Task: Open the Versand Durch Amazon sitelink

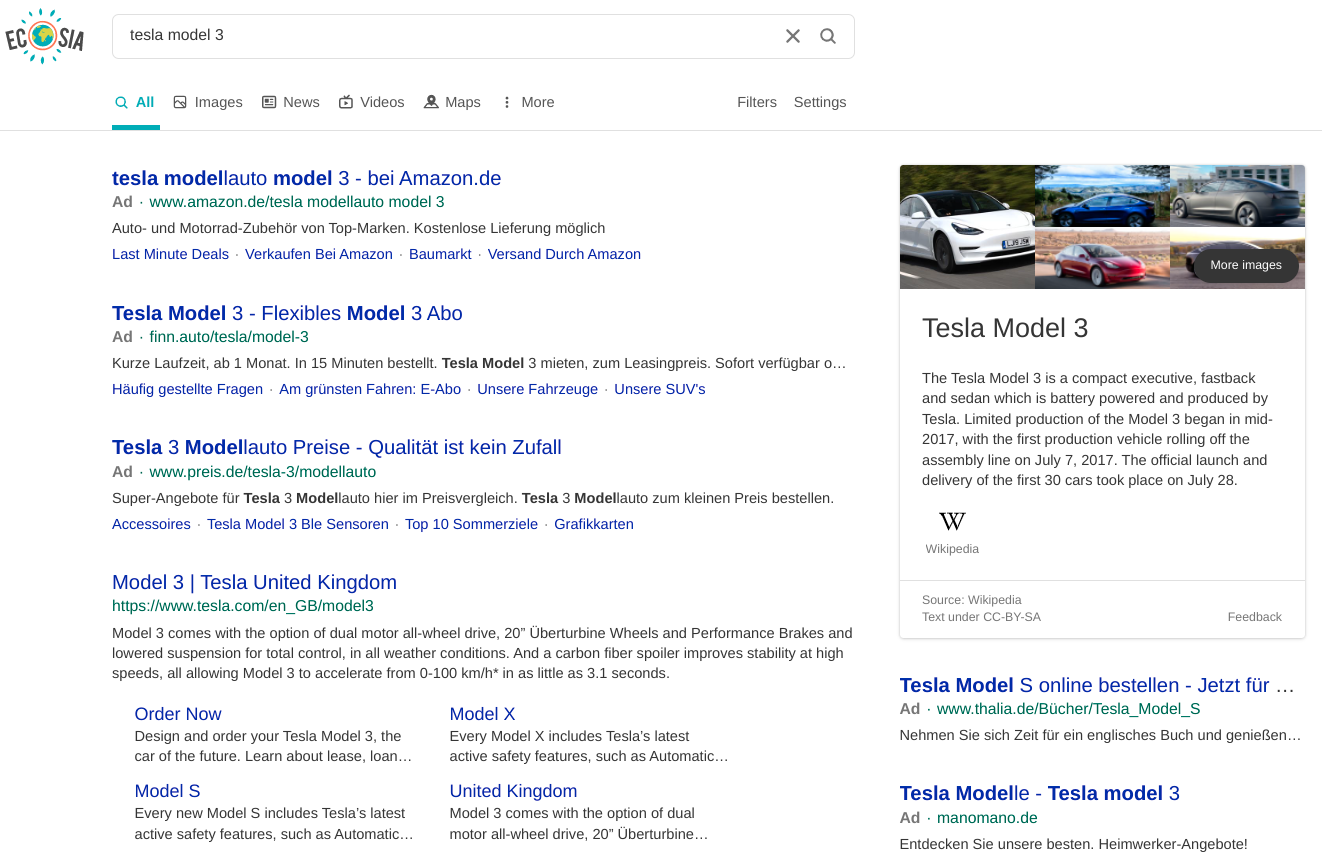Action: [x=564, y=254]
